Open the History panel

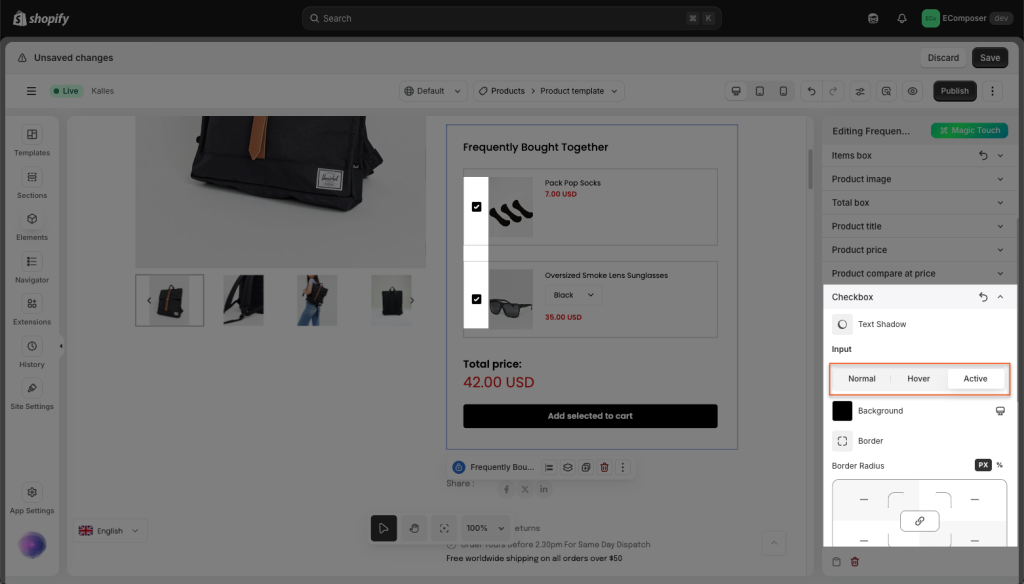[32, 352]
